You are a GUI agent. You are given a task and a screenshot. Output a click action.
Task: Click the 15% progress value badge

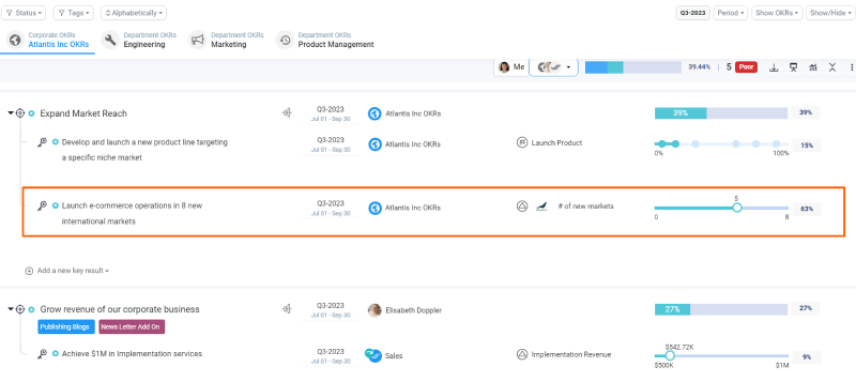pyautogui.click(x=806, y=146)
